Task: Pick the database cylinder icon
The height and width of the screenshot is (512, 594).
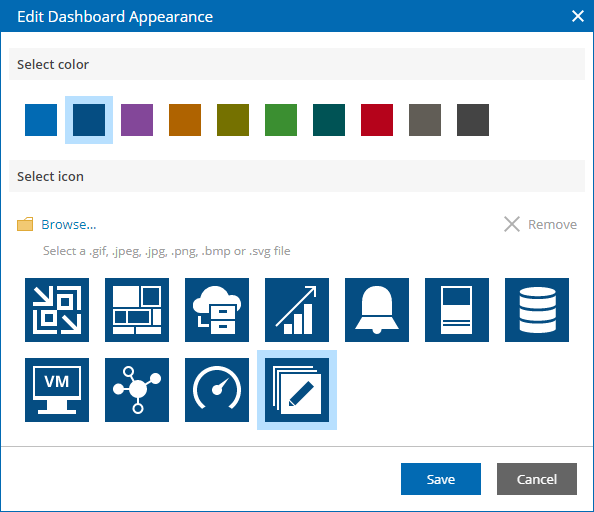Action: 536,310
